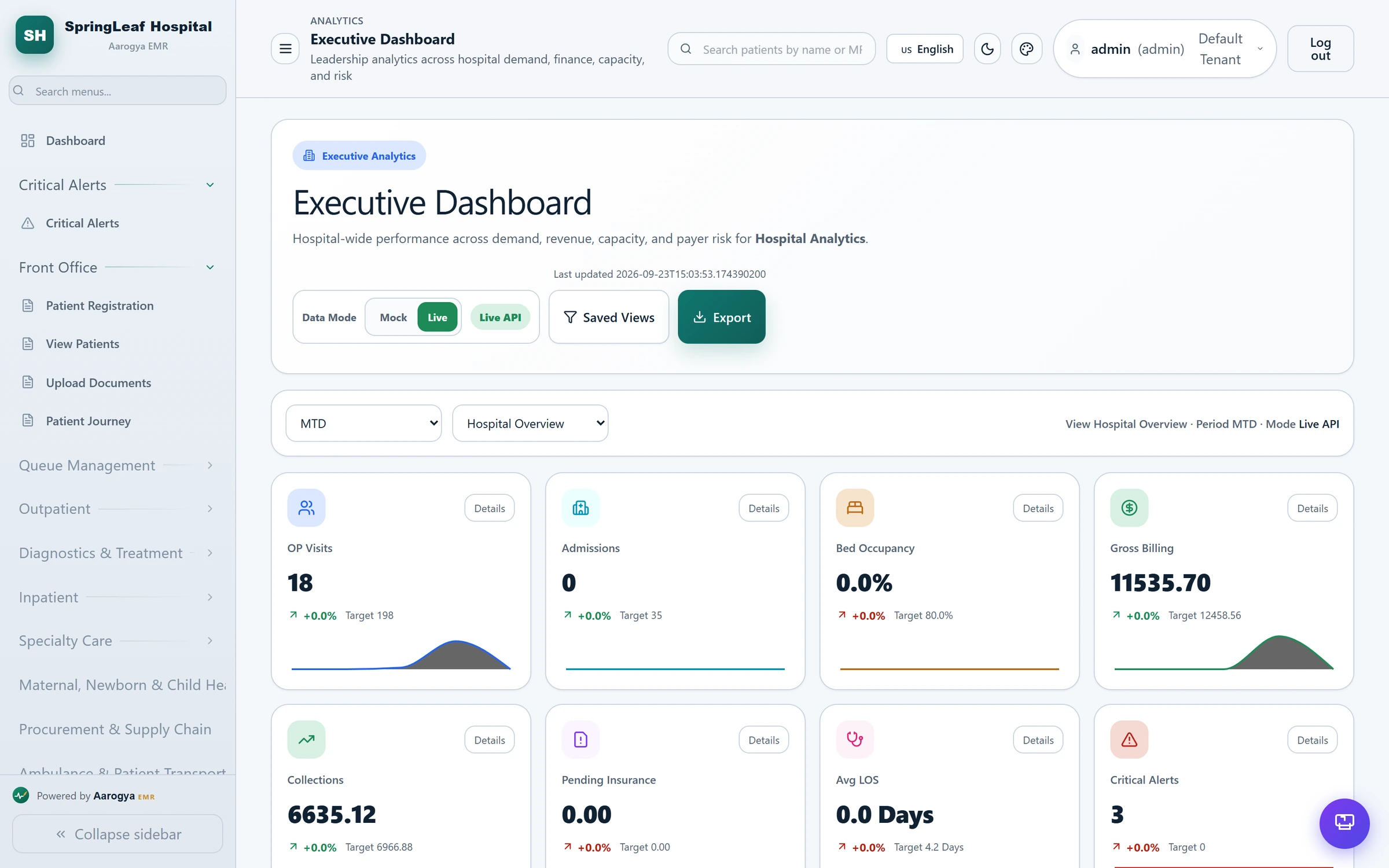The height and width of the screenshot is (868, 1389).
Task: Open Details for Pending Insurance card
Action: pos(764,740)
